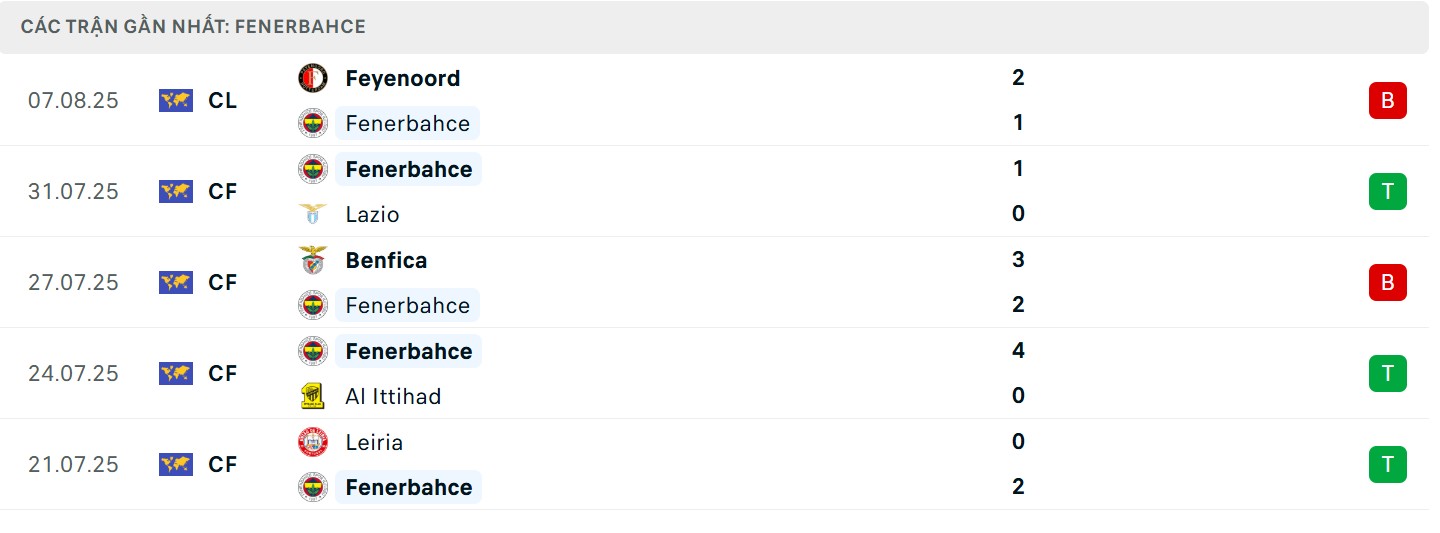Click the green T badge for Leiria match
The image size is (1440, 533).
tap(1387, 465)
